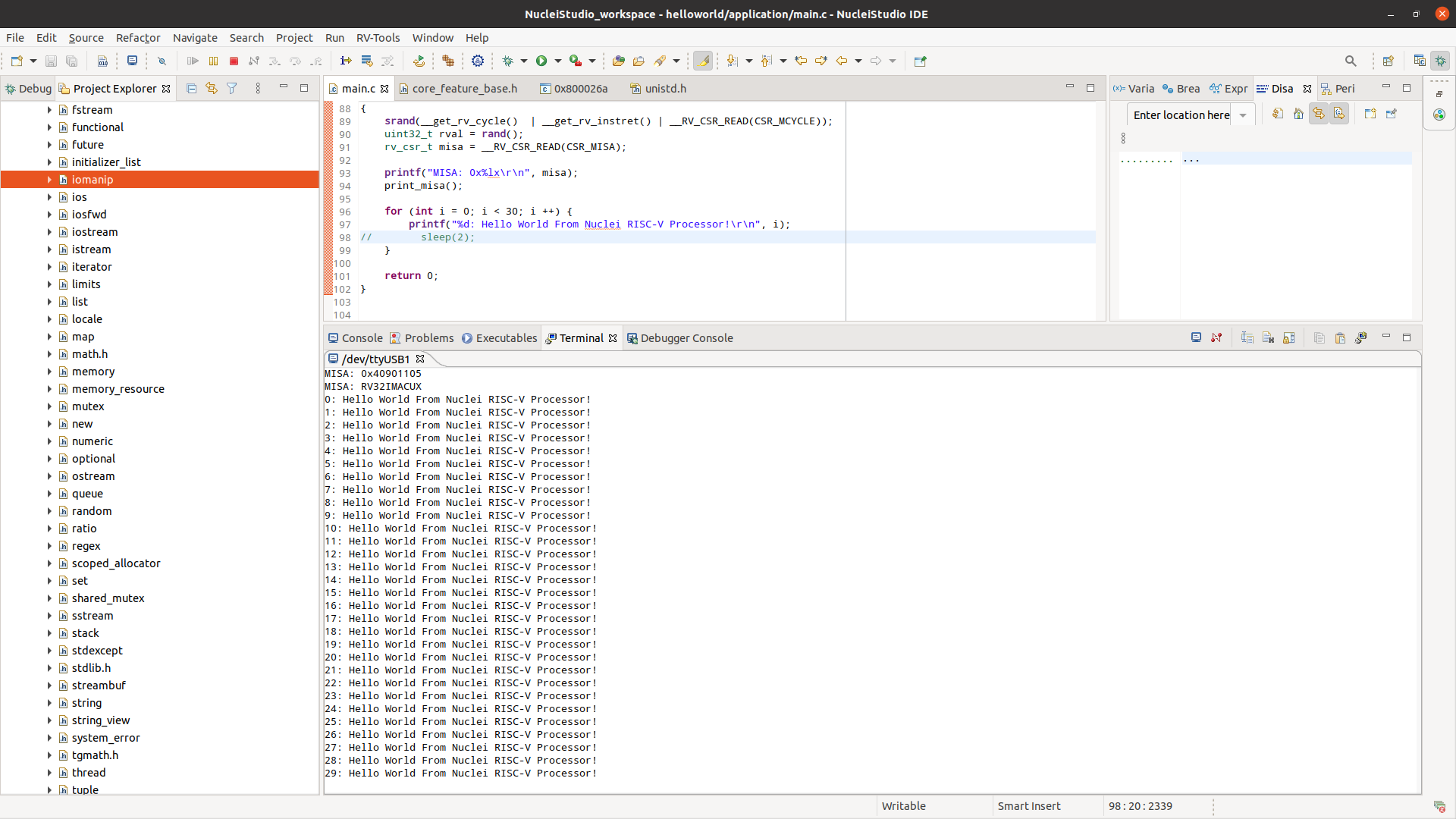
Task: Open the Run launch dropdown arrow
Action: tap(558, 61)
